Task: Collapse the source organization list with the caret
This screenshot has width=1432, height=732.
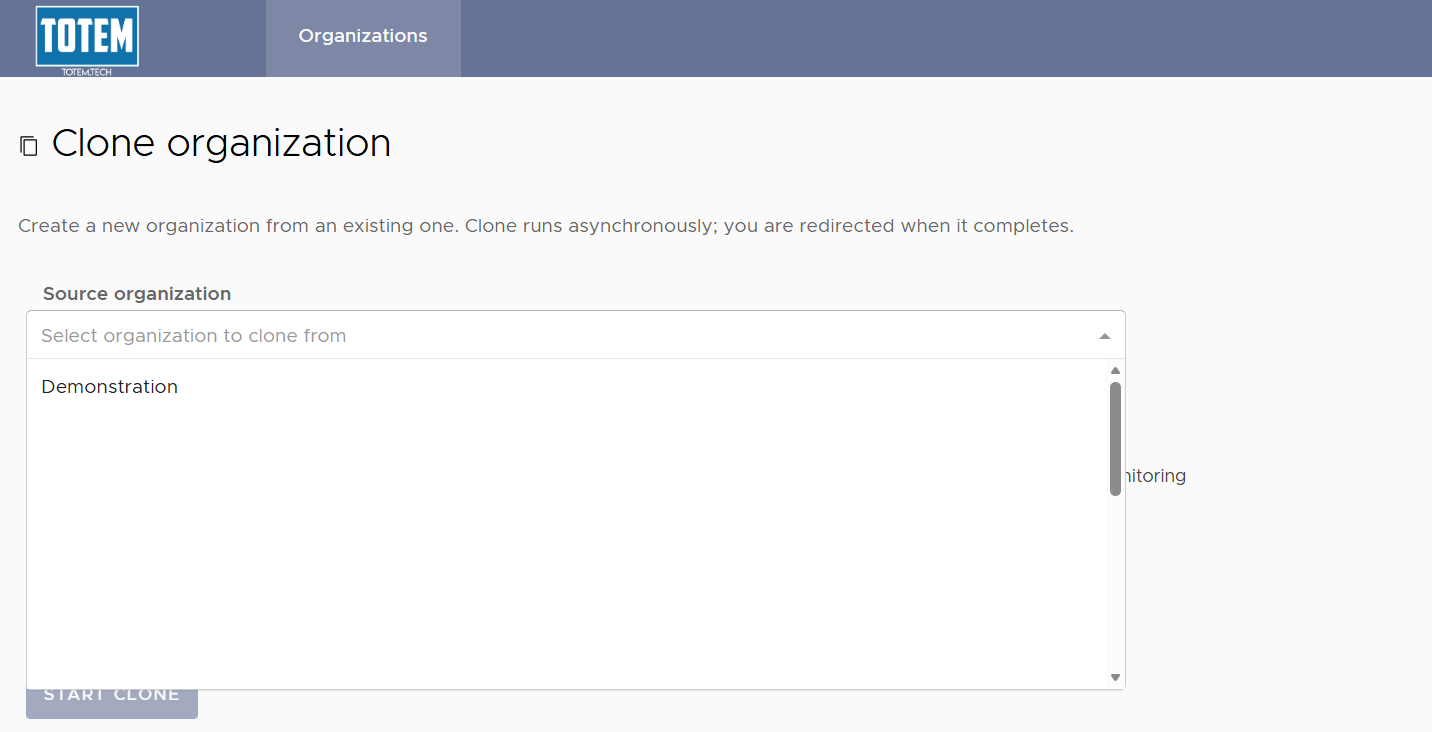Action: coord(1104,336)
